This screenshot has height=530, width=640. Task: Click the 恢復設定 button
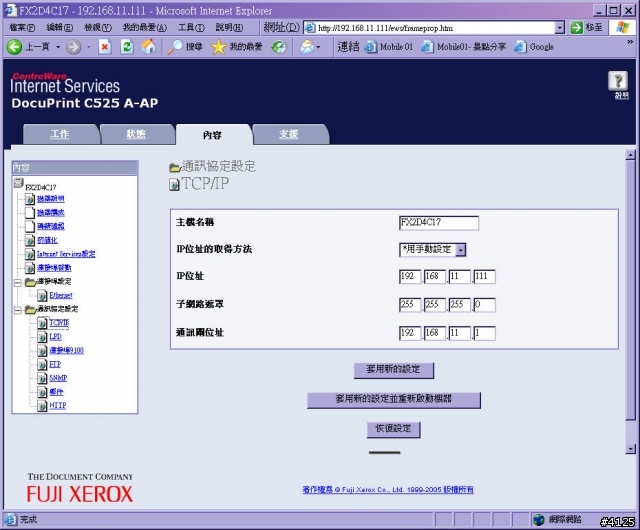click(393, 429)
